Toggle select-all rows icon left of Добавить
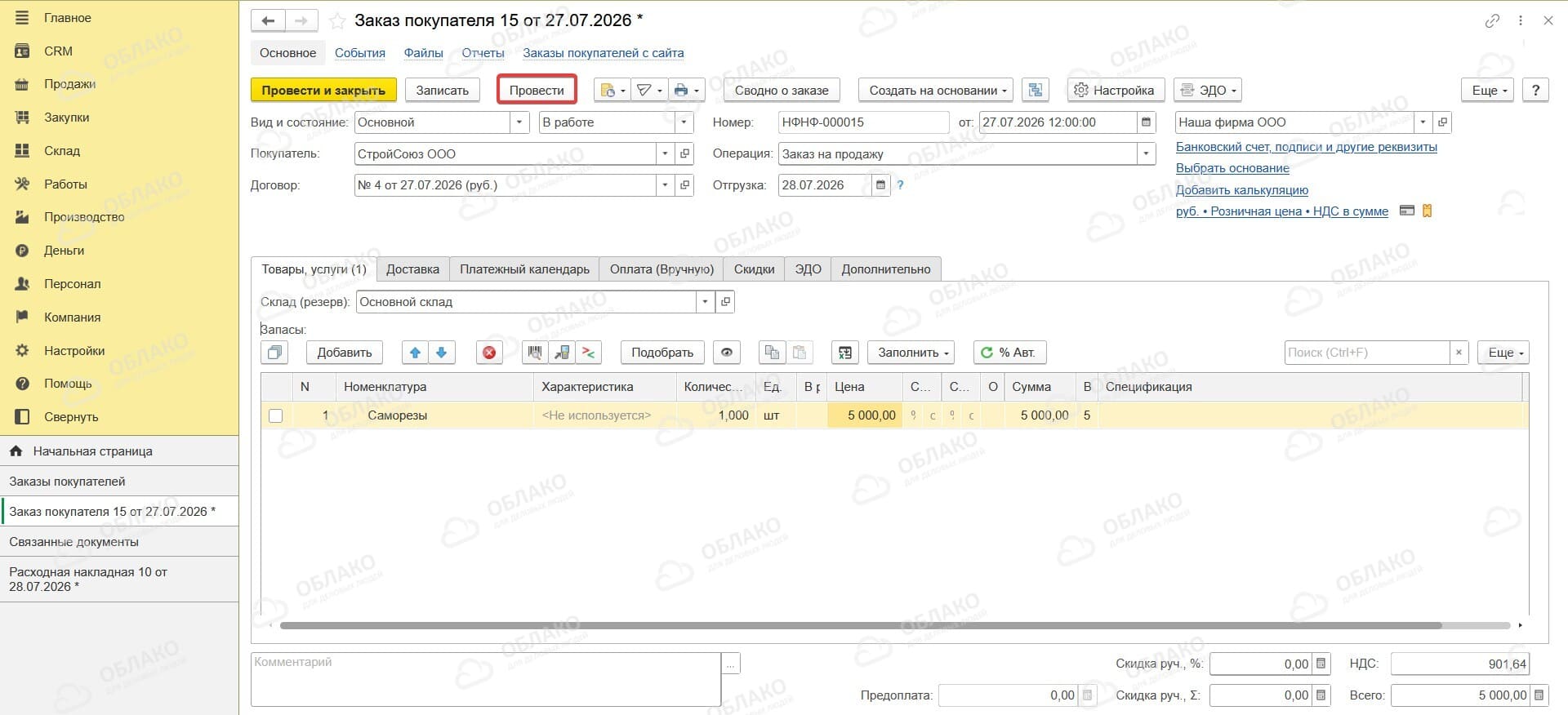 [275, 353]
